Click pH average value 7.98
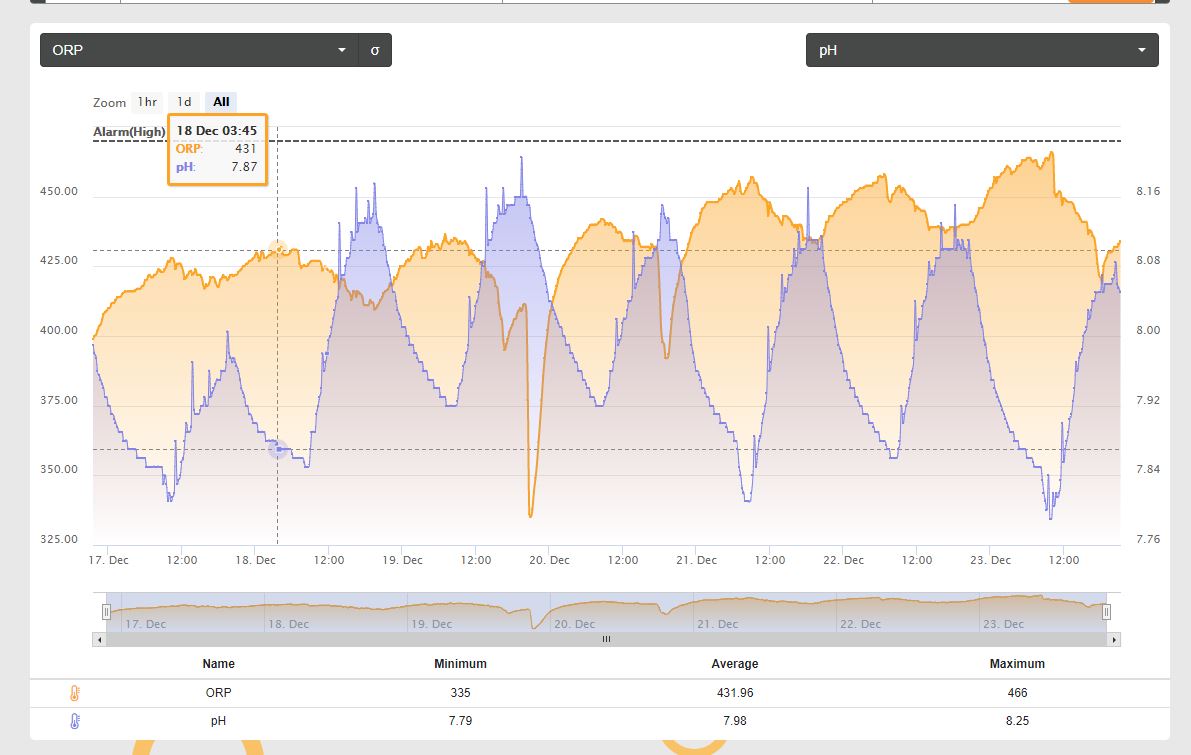Image resolution: width=1191 pixels, height=755 pixels. click(735, 721)
